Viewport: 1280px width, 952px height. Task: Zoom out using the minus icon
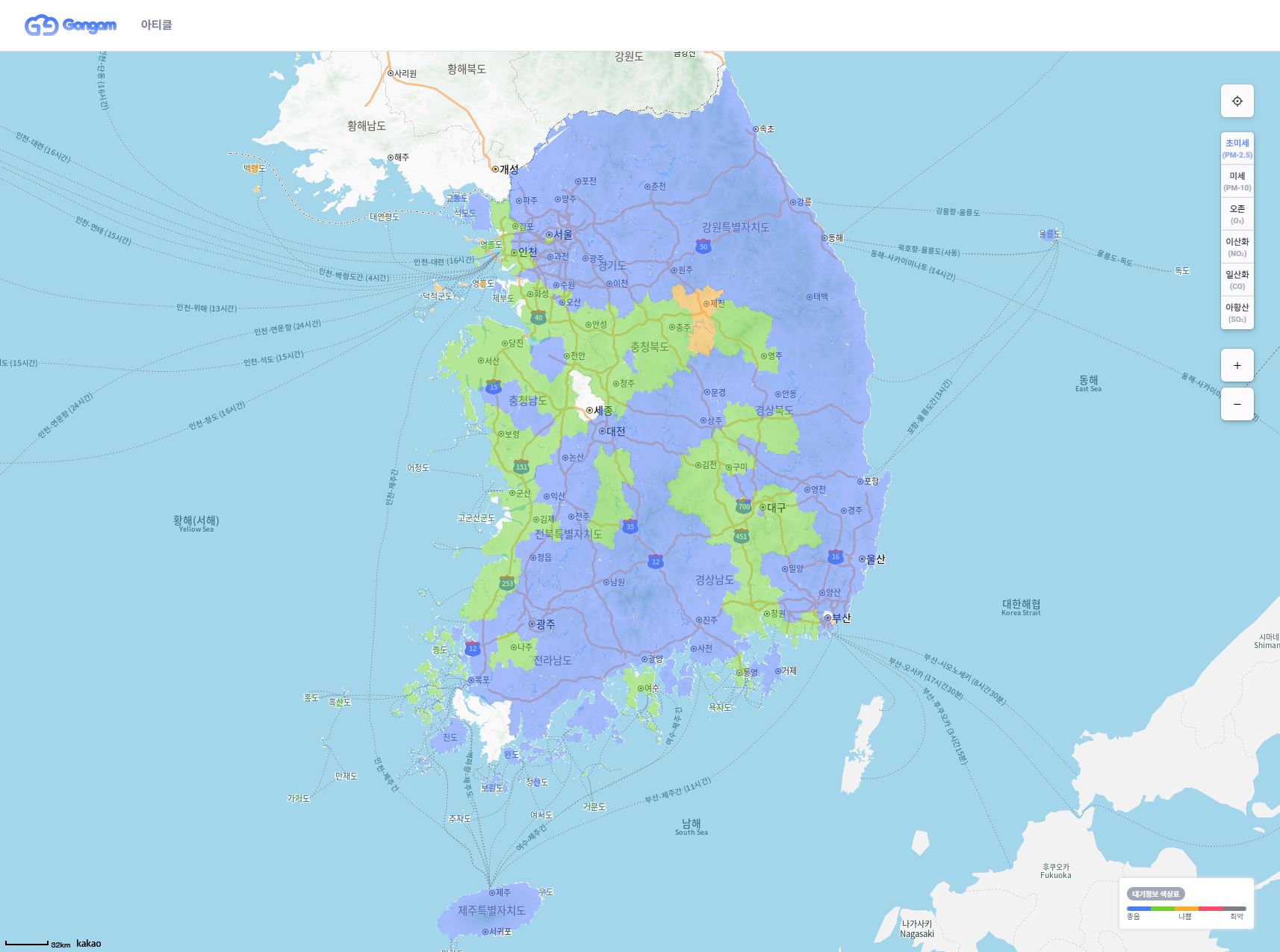tap(1237, 403)
